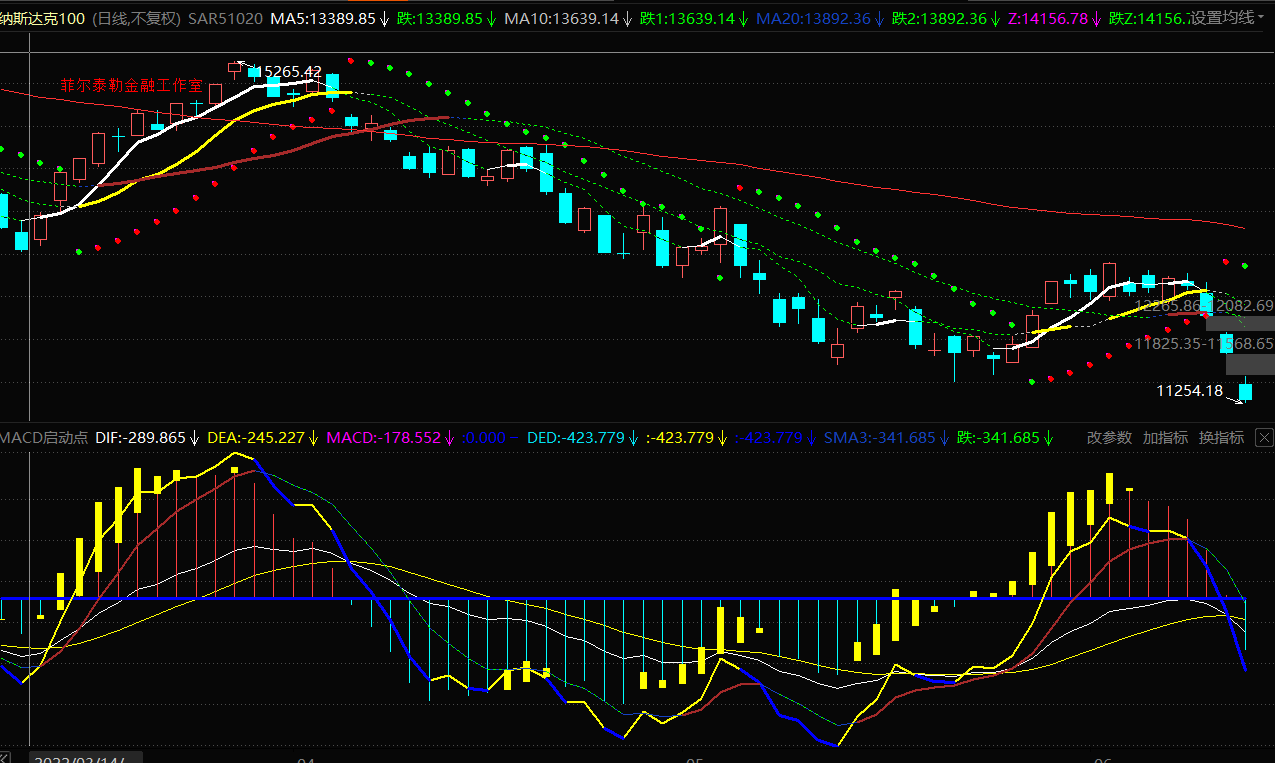Click the SMA3 value label
This screenshot has height=763, width=1275.
(x=879, y=438)
